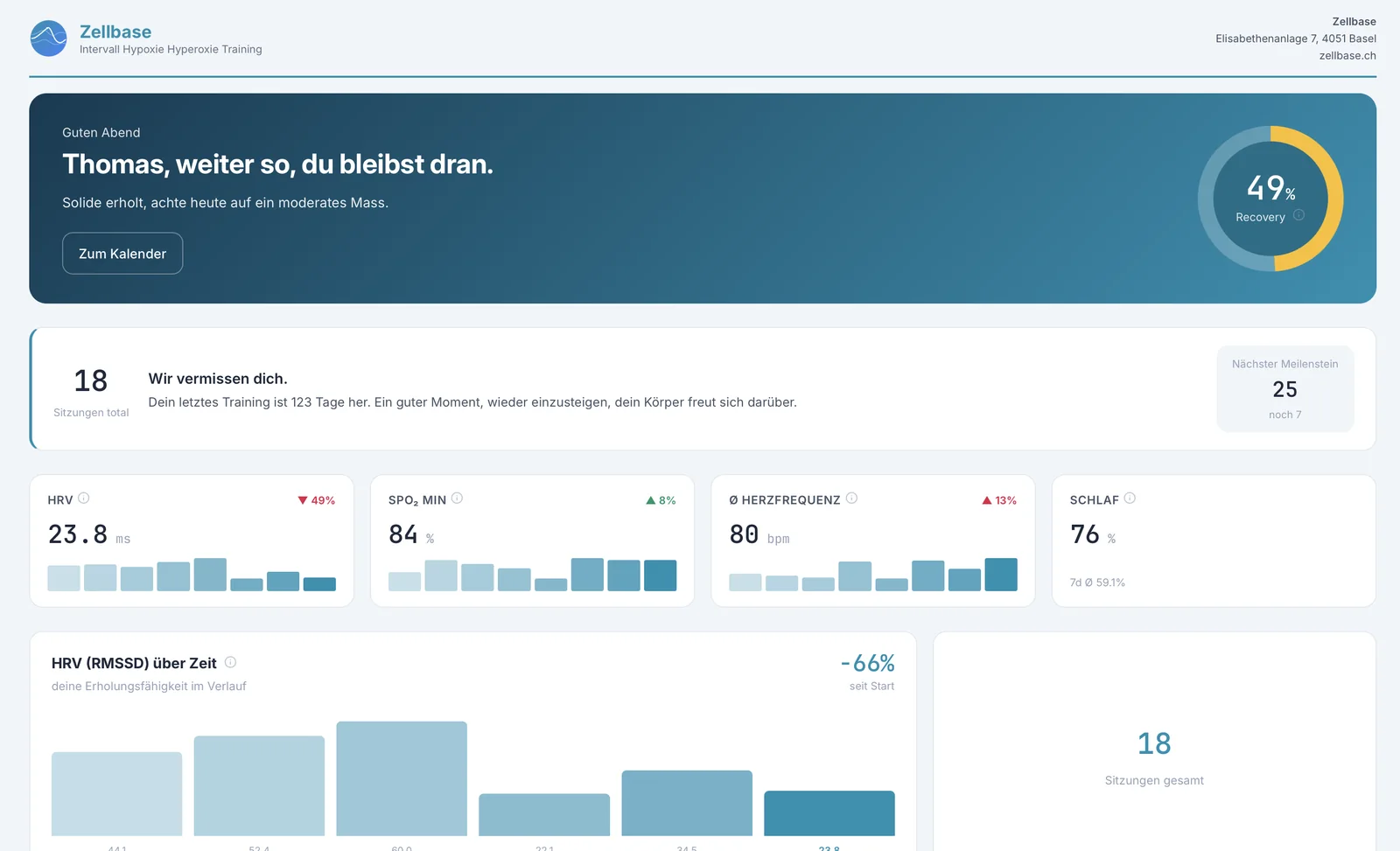Select the "Guten Abend" greeting
Viewport: 1400px width, 851px height.
click(x=101, y=133)
